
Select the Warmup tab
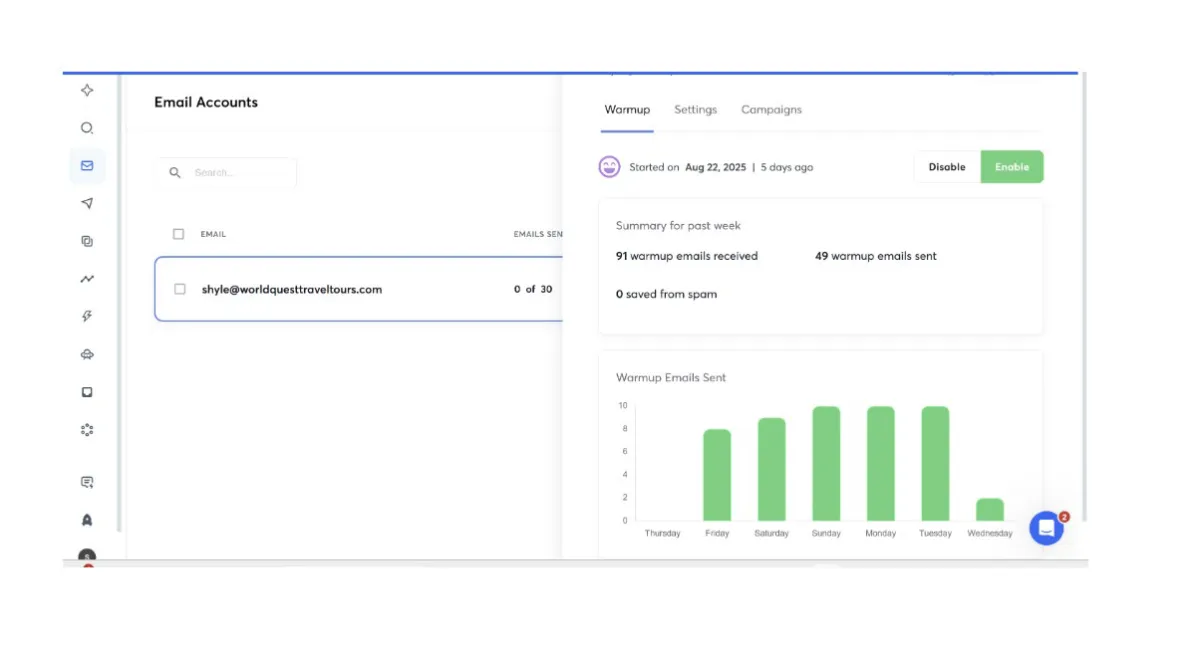[627, 110]
